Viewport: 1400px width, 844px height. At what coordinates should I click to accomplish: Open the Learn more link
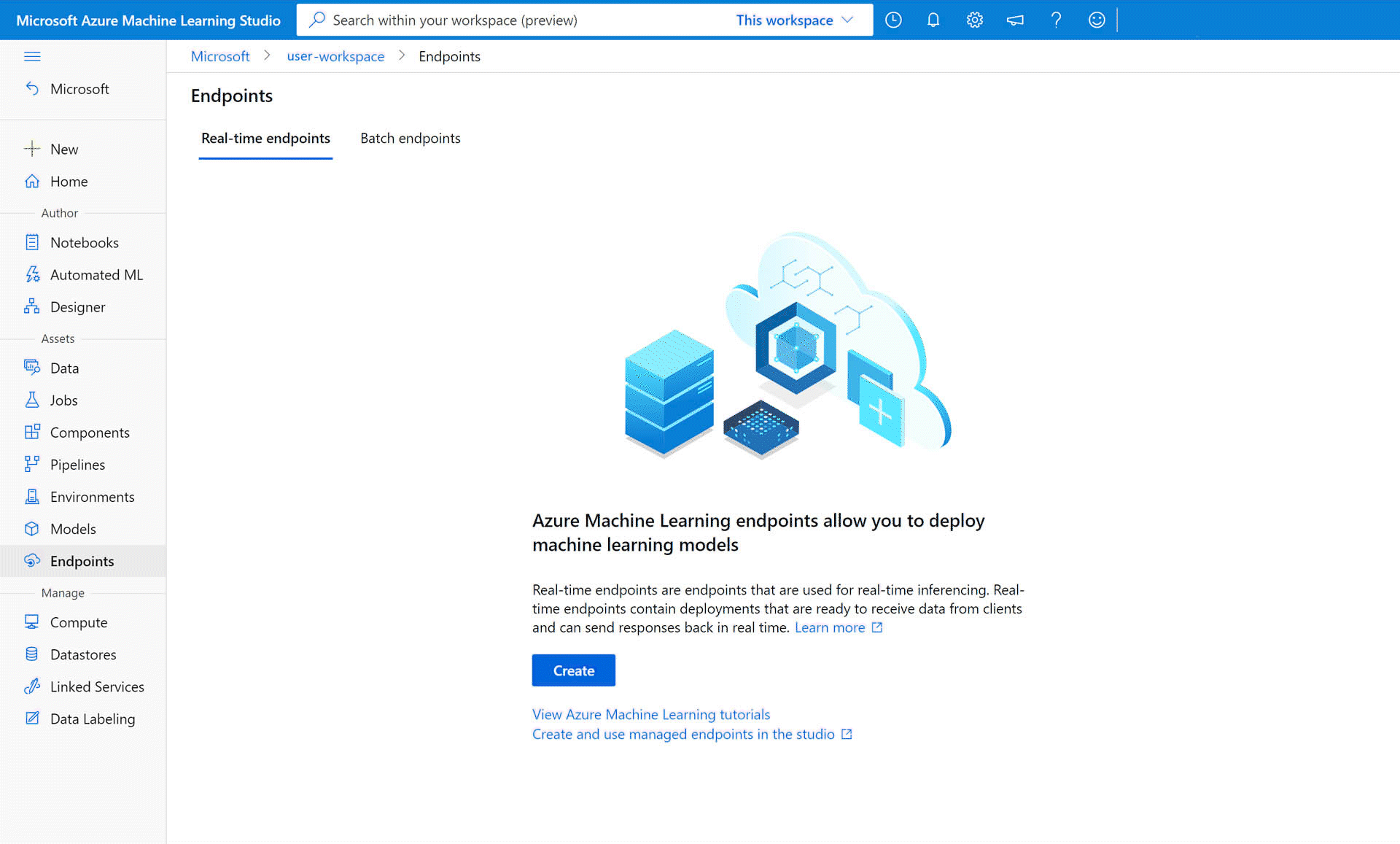coord(830,628)
